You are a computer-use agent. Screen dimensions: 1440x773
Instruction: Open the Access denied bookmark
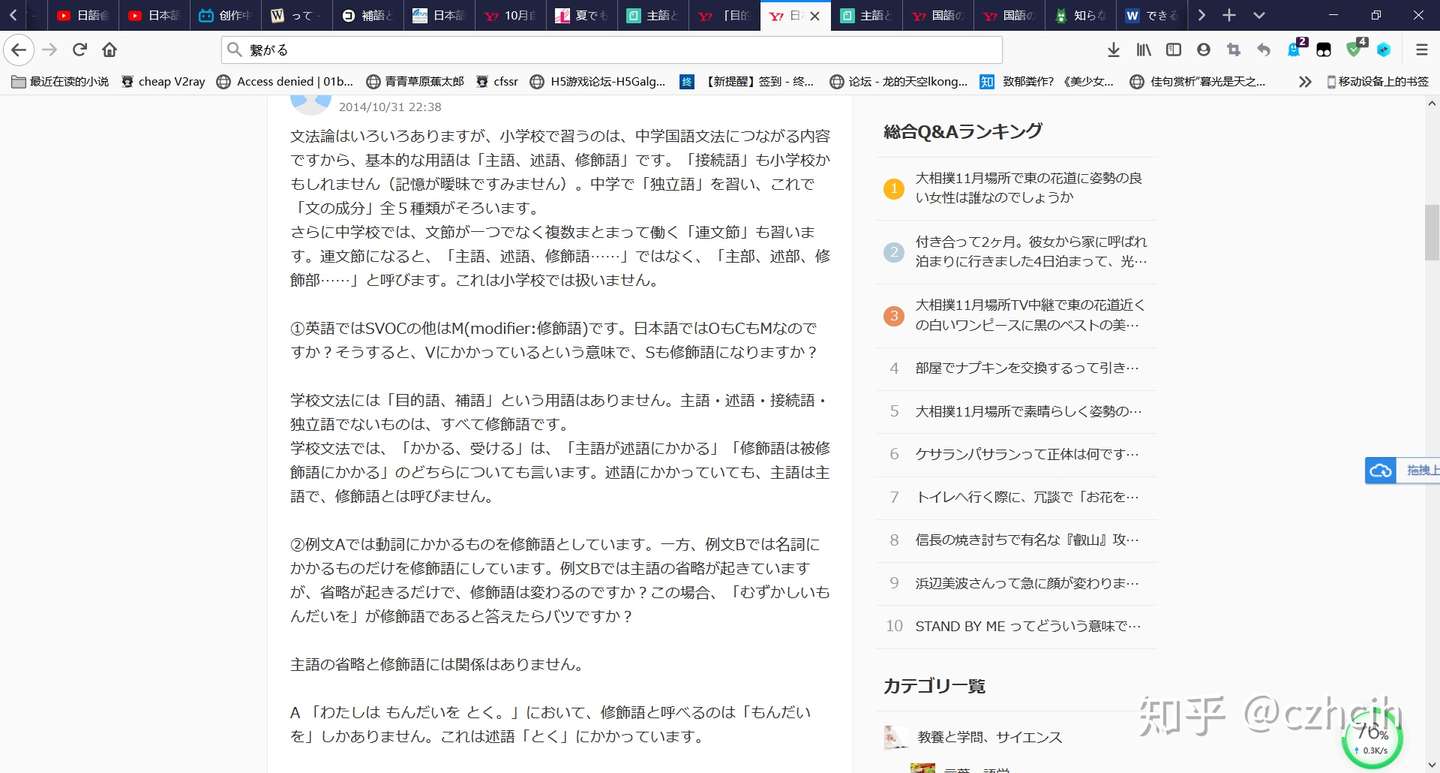coord(285,82)
